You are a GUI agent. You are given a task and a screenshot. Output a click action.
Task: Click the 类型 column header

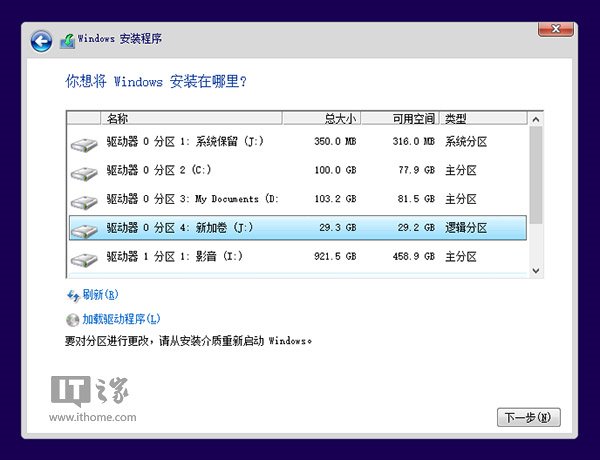pos(483,119)
